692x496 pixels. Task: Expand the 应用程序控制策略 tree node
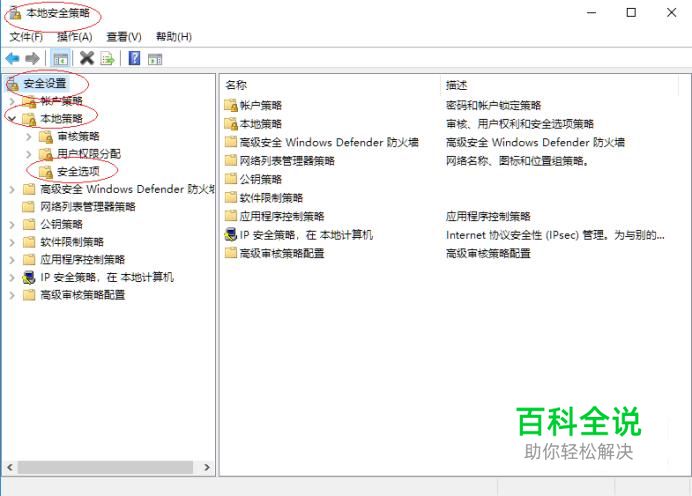pyautogui.click(x=12, y=260)
